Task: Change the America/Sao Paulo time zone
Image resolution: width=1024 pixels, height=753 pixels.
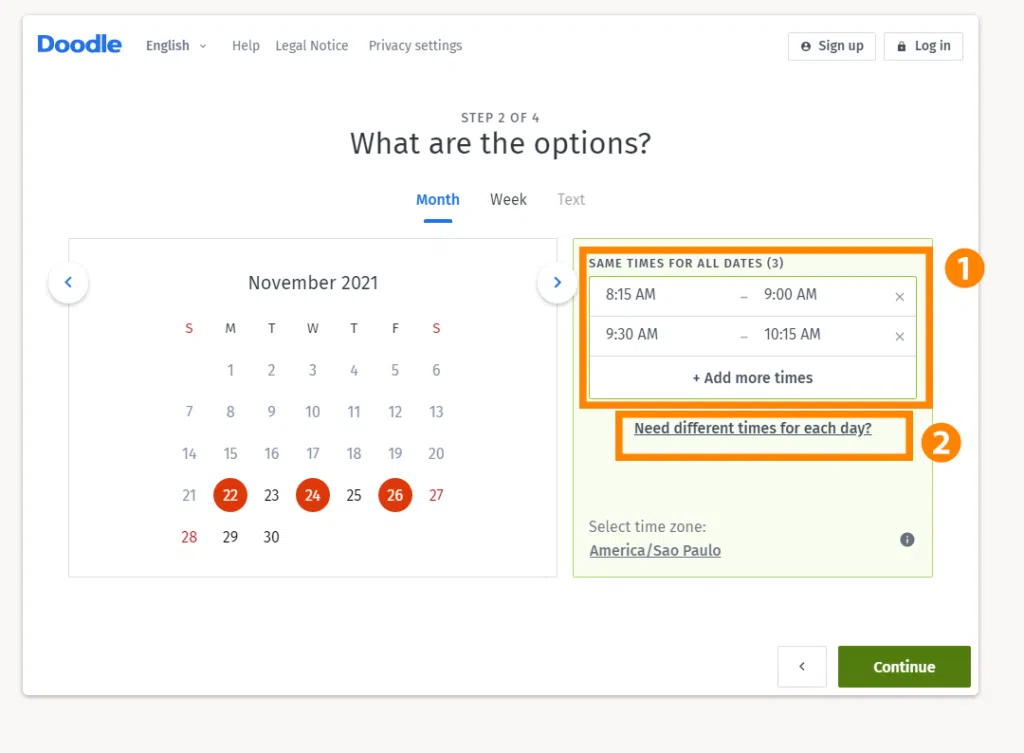Action: [x=655, y=551]
